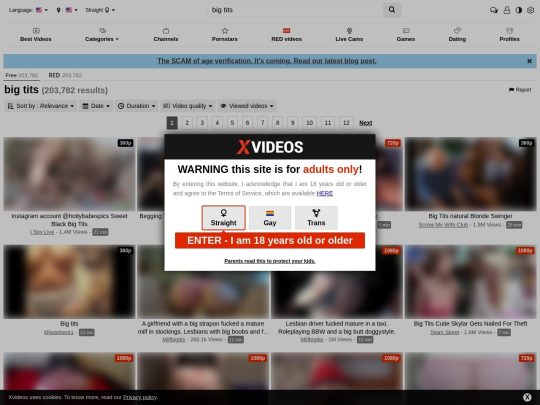Viewport: 540px width, 405px height.
Task: Switch to the RED results tab
Action: tap(65, 75)
